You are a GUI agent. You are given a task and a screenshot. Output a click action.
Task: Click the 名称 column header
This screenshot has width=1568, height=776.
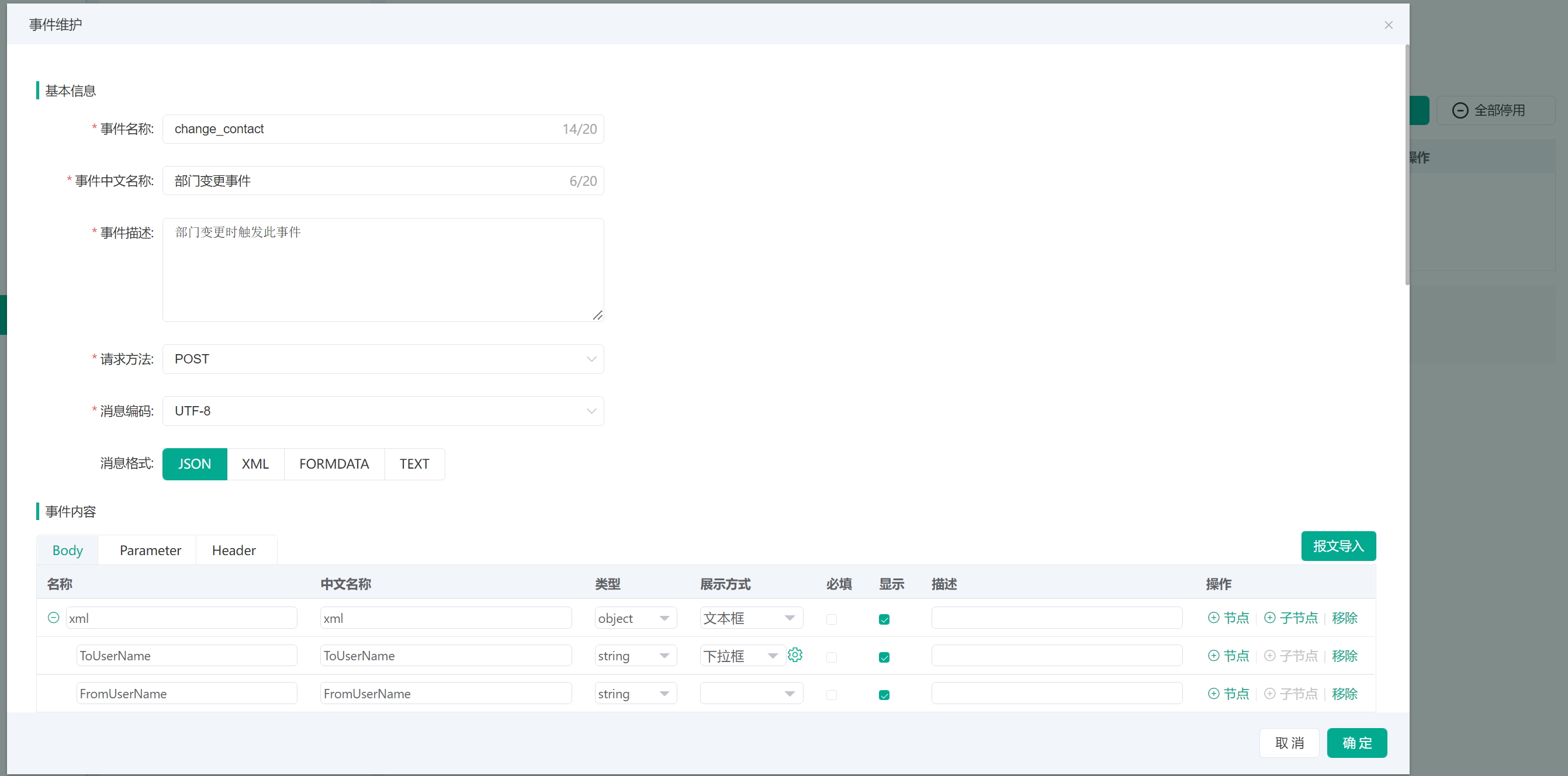point(60,584)
